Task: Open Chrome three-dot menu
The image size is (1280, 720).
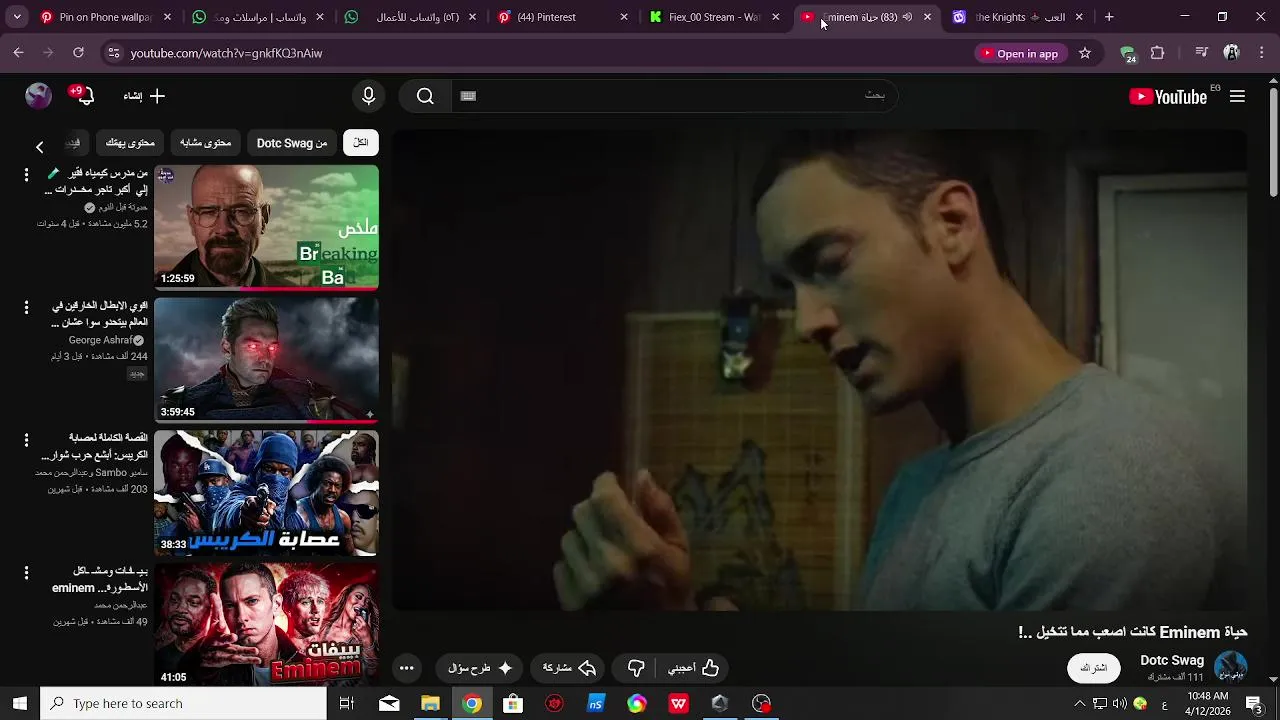Action: (x=1261, y=53)
